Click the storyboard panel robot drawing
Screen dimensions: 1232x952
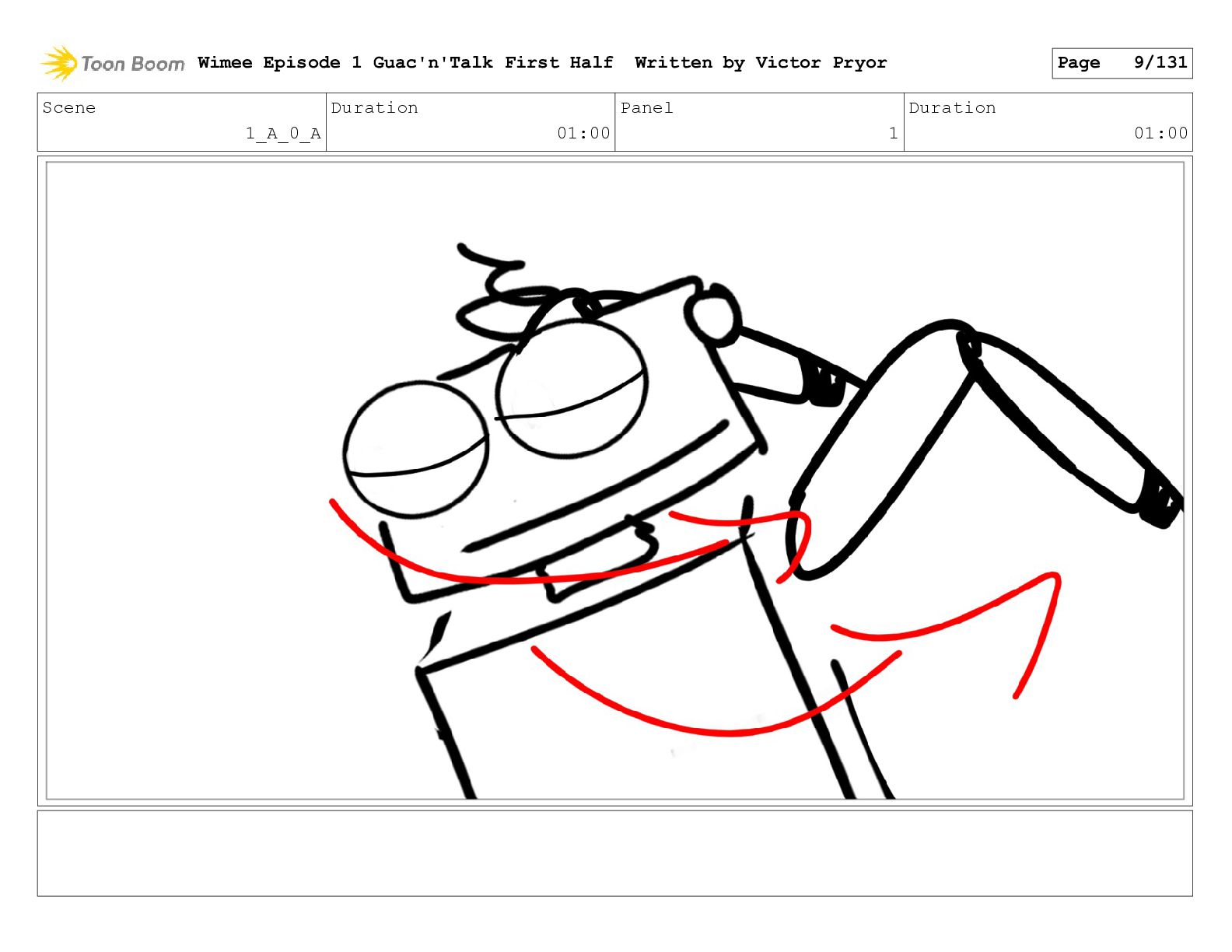tap(614, 481)
